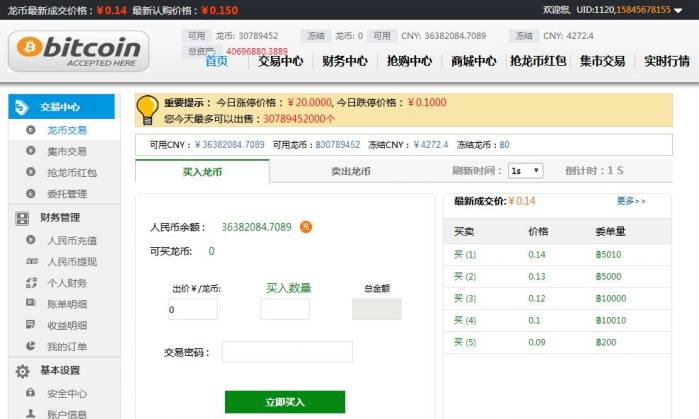This screenshot has height=419, width=699.
Task: Click the orange coin icon beside 人民币余额
Action: [306, 227]
